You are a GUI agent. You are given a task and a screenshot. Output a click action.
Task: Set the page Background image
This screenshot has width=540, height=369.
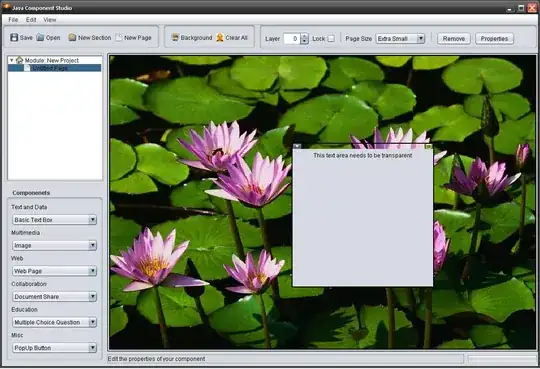point(175,37)
